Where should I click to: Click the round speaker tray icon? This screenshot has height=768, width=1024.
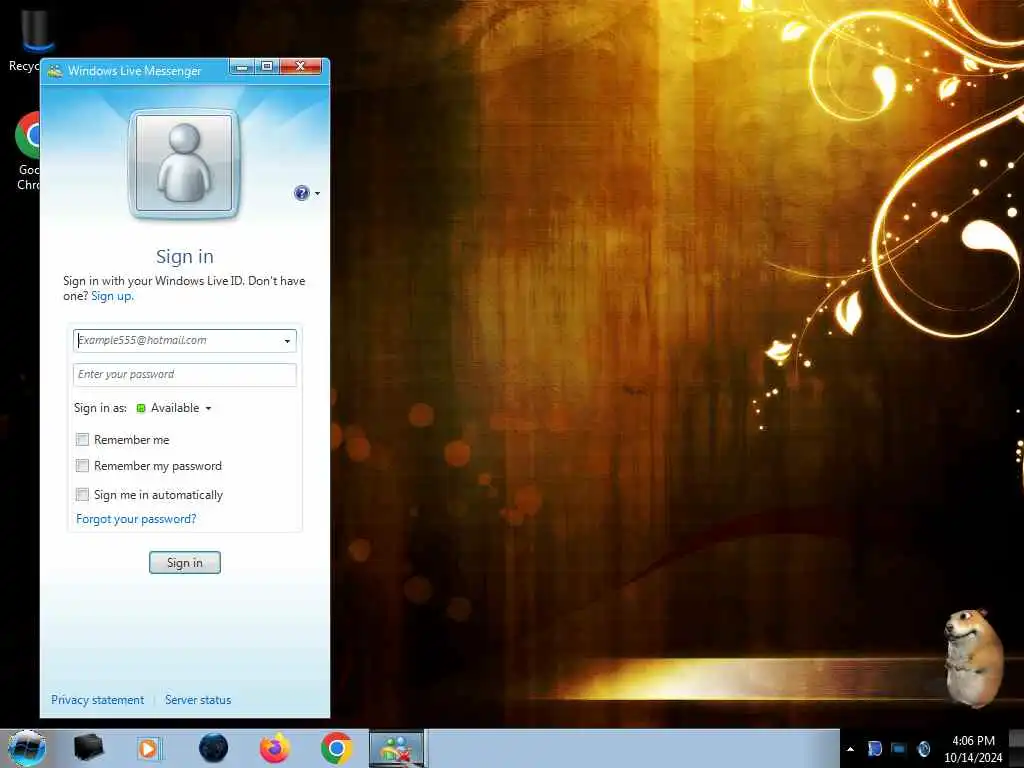924,749
